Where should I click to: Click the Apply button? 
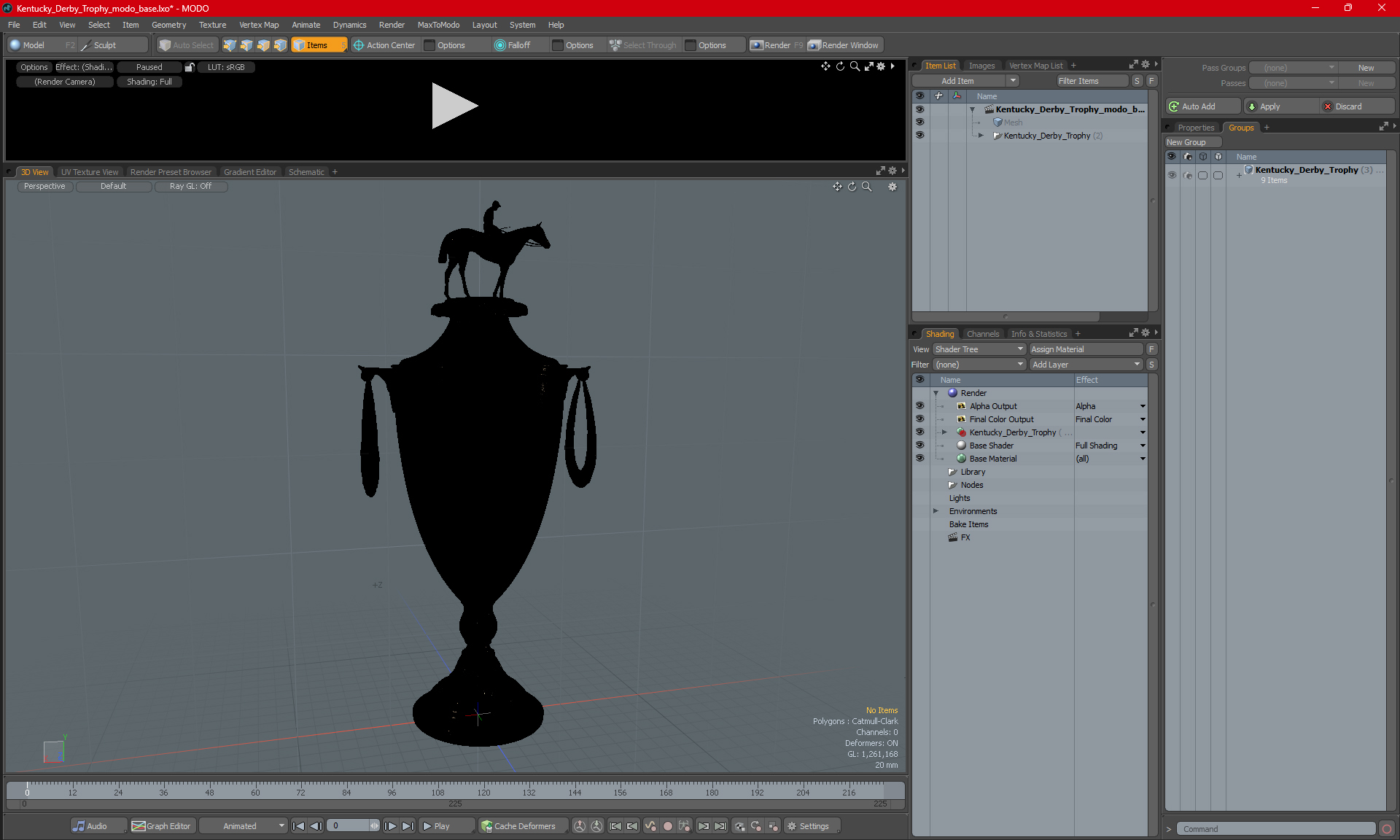pyautogui.click(x=1281, y=106)
